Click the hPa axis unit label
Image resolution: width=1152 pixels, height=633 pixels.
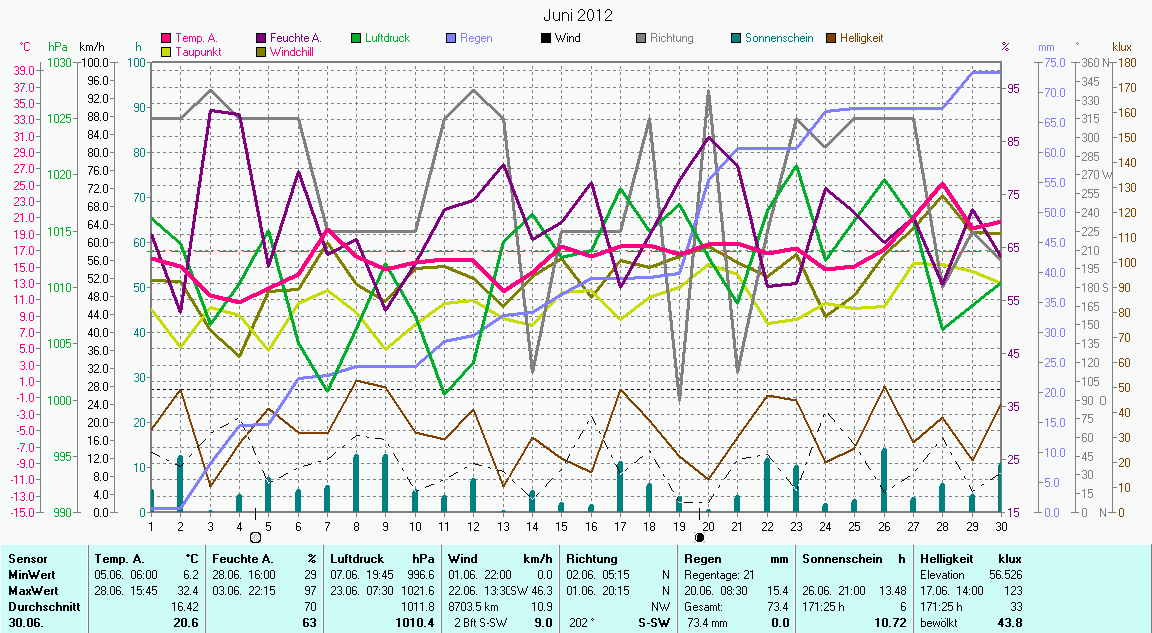[x=58, y=47]
